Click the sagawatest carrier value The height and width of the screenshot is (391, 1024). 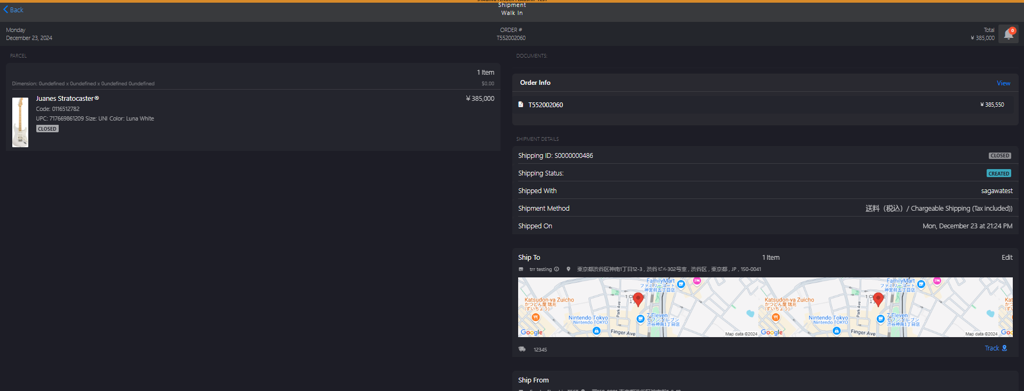pyautogui.click(x=997, y=191)
